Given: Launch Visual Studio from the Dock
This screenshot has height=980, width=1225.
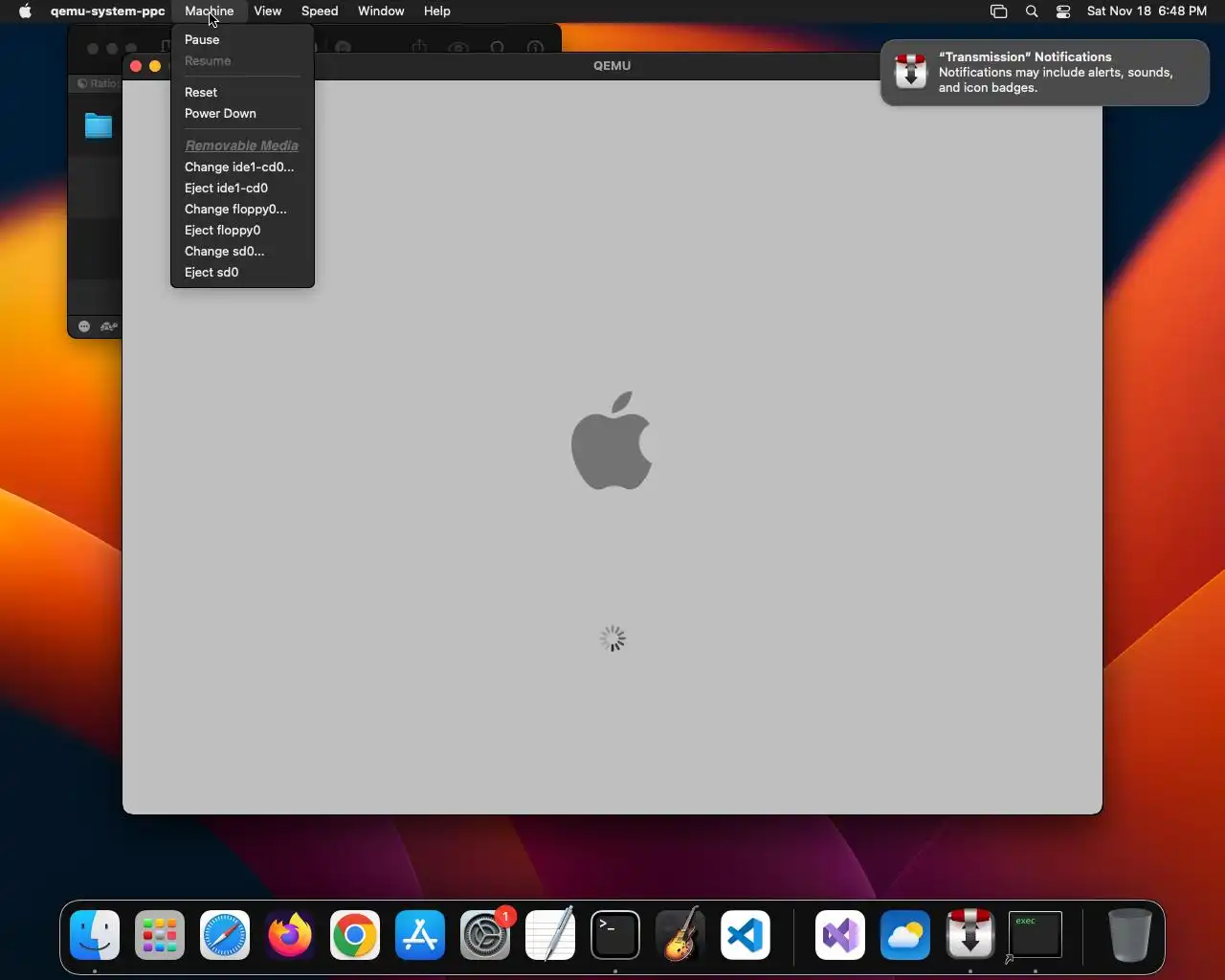Looking at the screenshot, I should coord(840,935).
